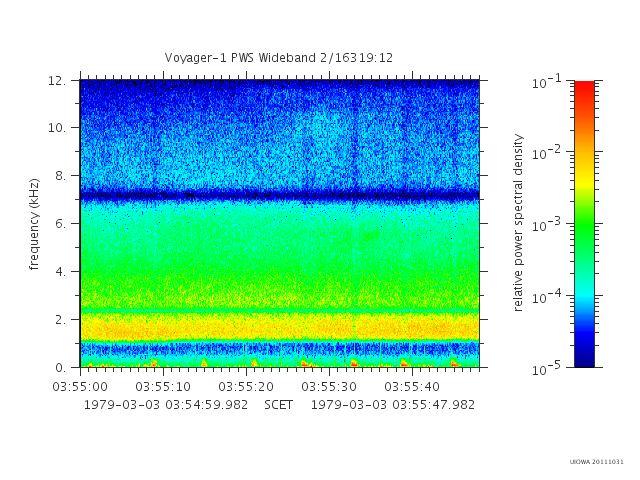The width and height of the screenshot is (640, 480).
Task: Click the 10^-5 colorbar label
Action: (547, 368)
